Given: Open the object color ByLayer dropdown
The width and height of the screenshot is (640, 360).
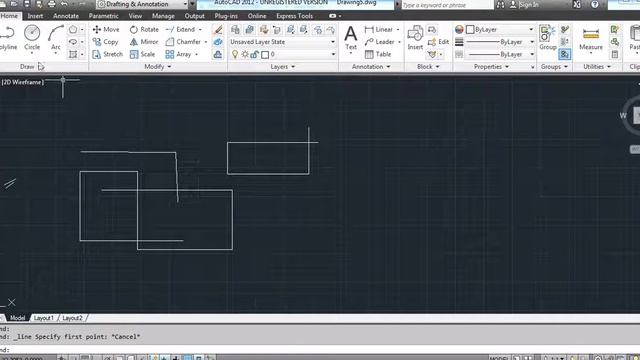Looking at the screenshot, I should (500, 29).
